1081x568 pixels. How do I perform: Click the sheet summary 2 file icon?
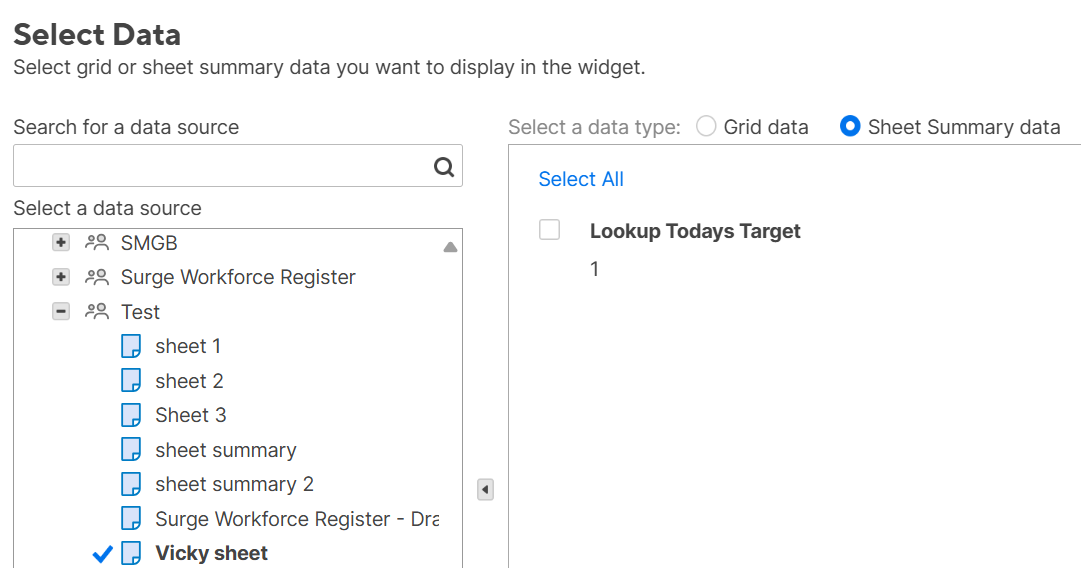(131, 484)
